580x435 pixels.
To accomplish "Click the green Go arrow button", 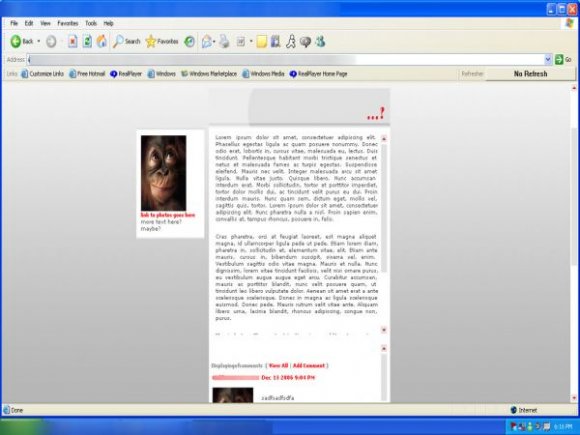I will (559, 60).
